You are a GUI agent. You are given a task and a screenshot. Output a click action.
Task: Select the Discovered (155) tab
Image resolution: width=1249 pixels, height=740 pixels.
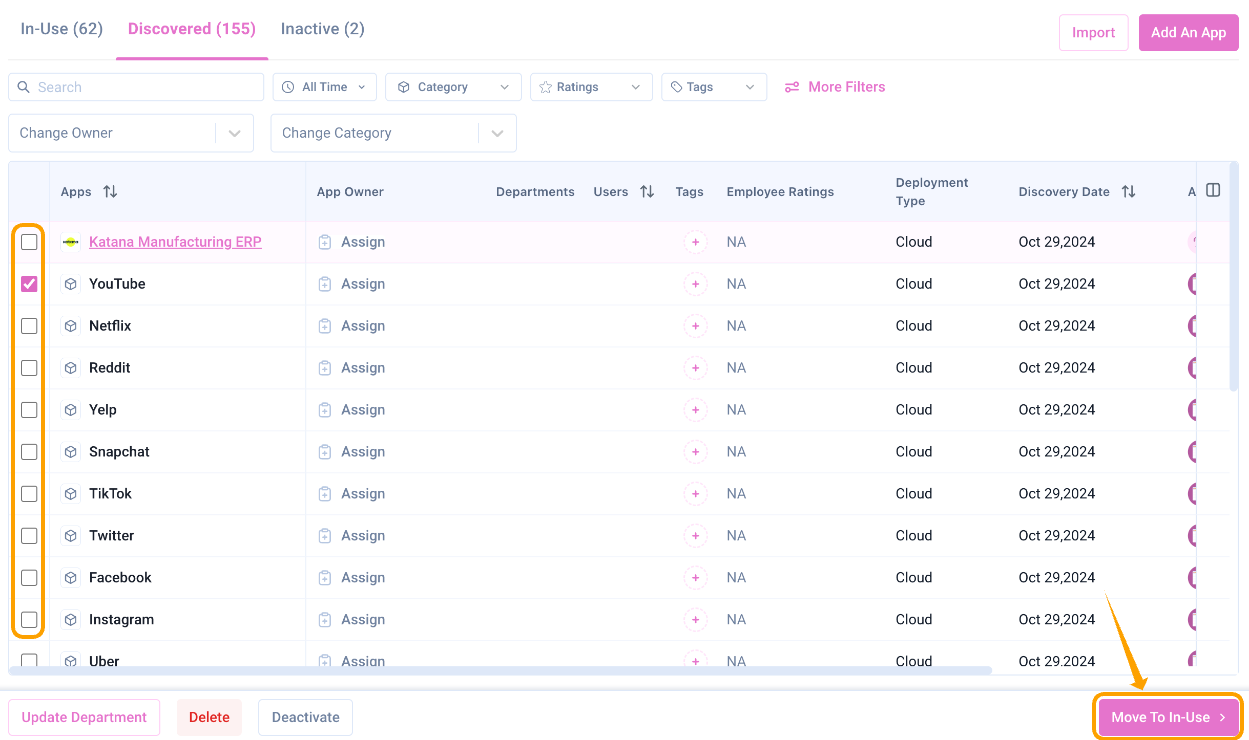pyautogui.click(x=192, y=29)
